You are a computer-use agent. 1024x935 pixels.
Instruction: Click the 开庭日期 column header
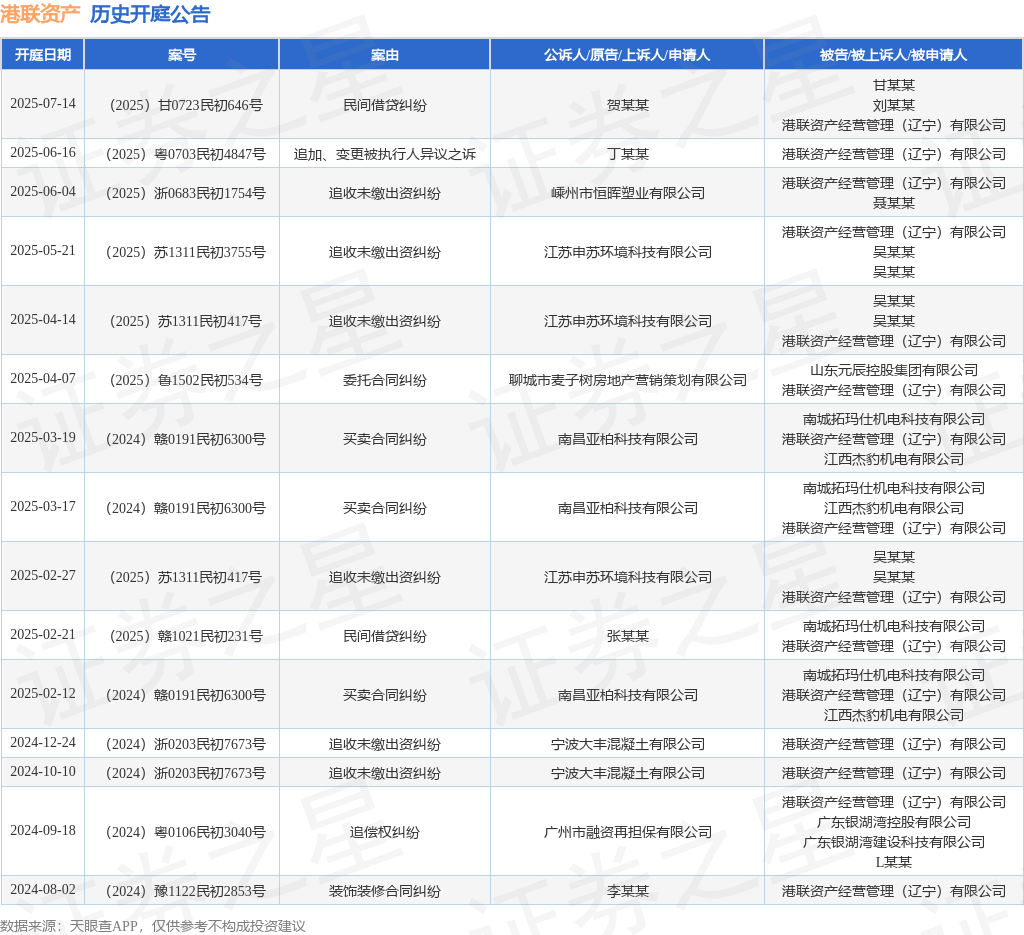[43, 55]
